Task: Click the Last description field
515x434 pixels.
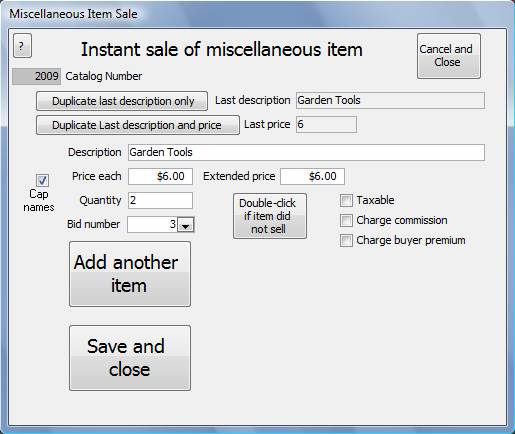Action: click(x=390, y=100)
